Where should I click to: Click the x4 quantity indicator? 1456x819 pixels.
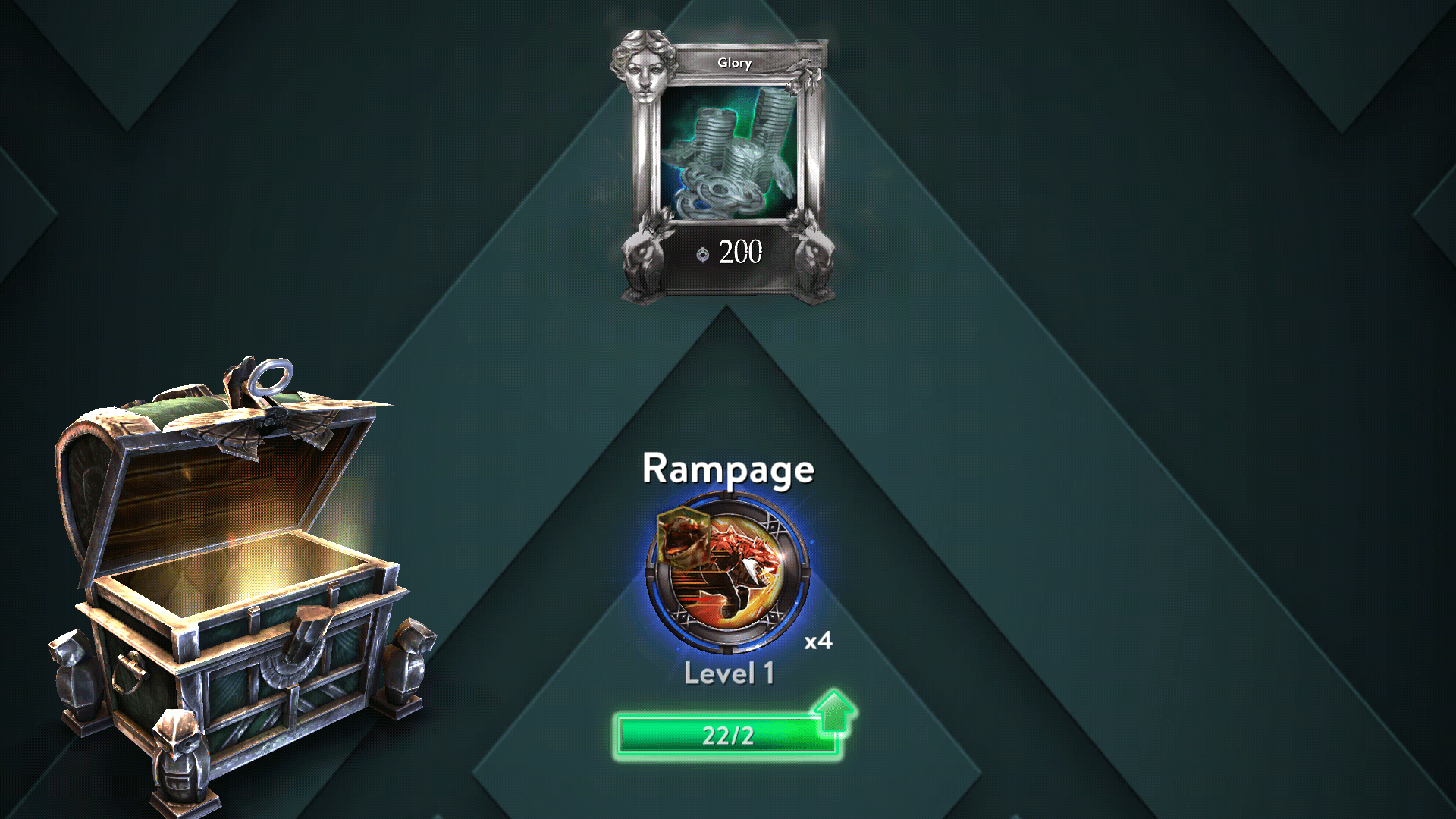click(818, 641)
